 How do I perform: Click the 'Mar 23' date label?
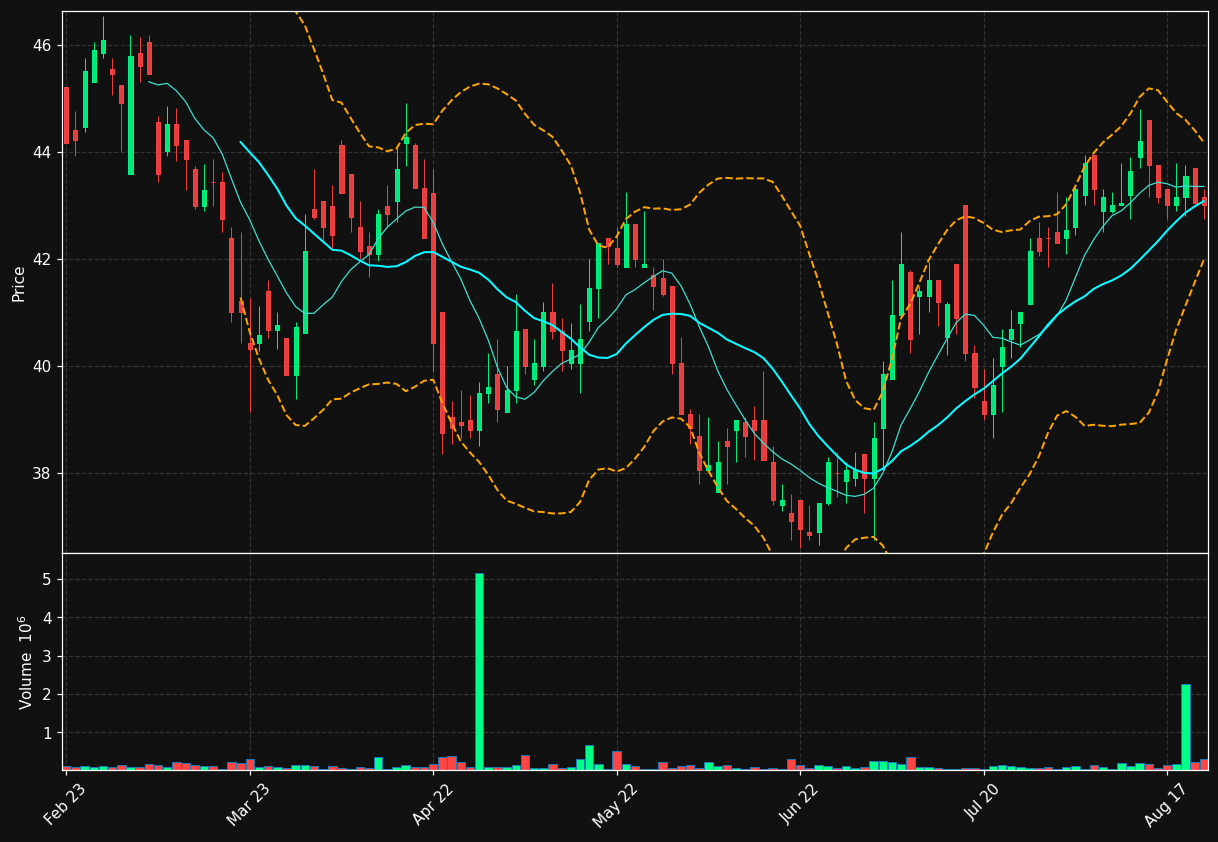coord(248,804)
